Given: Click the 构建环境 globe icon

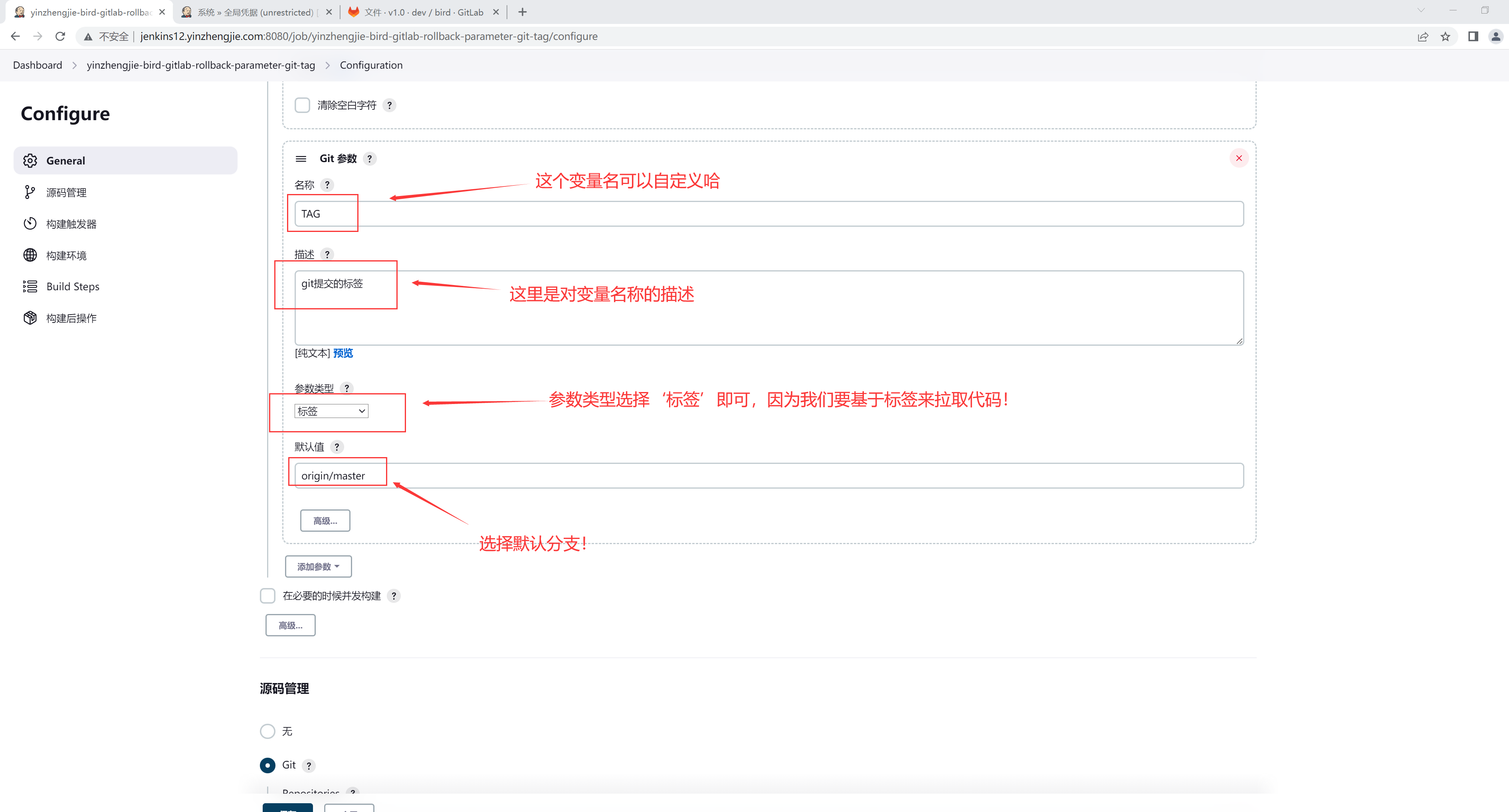Looking at the screenshot, I should (x=30, y=255).
